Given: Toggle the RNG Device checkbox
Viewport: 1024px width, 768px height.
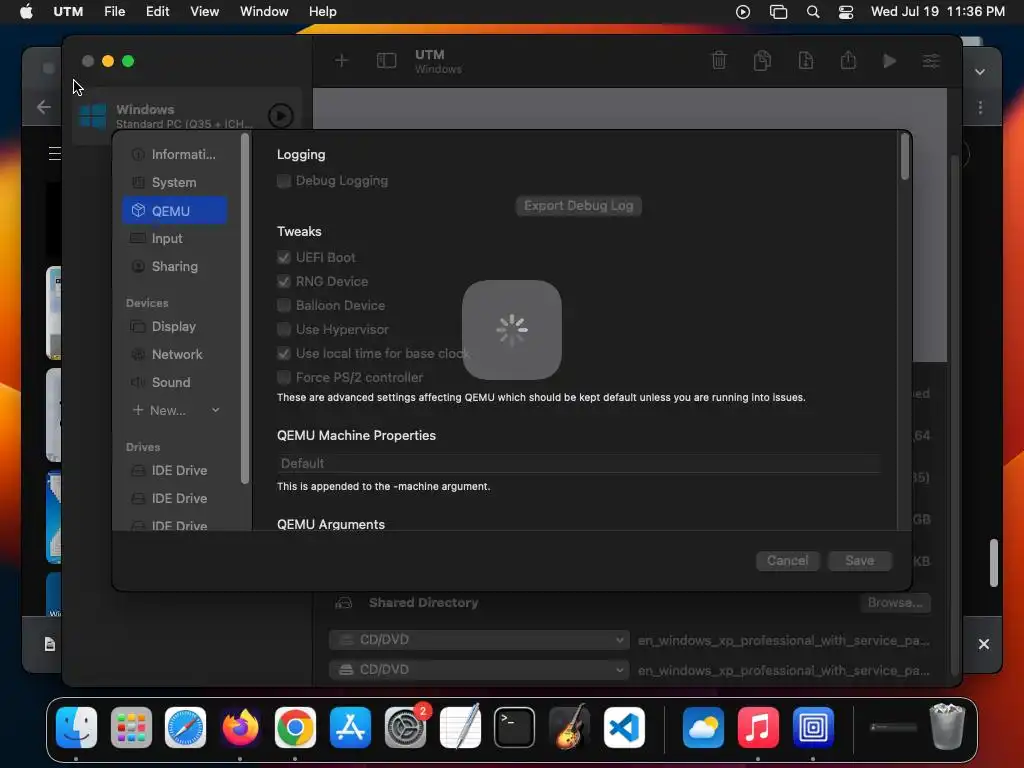Looking at the screenshot, I should (x=283, y=281).
